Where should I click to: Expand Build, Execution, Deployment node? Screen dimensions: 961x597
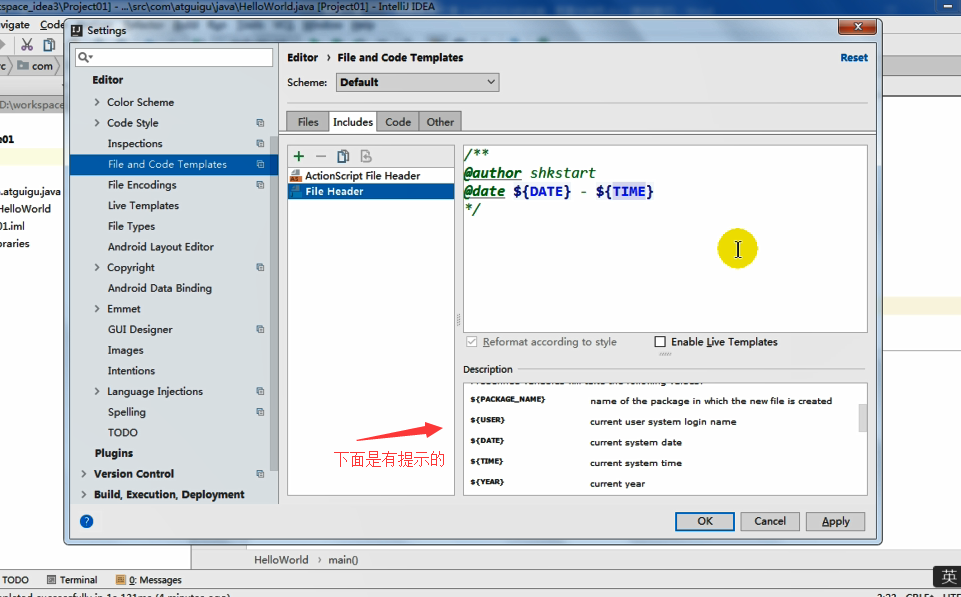point(84,495)
